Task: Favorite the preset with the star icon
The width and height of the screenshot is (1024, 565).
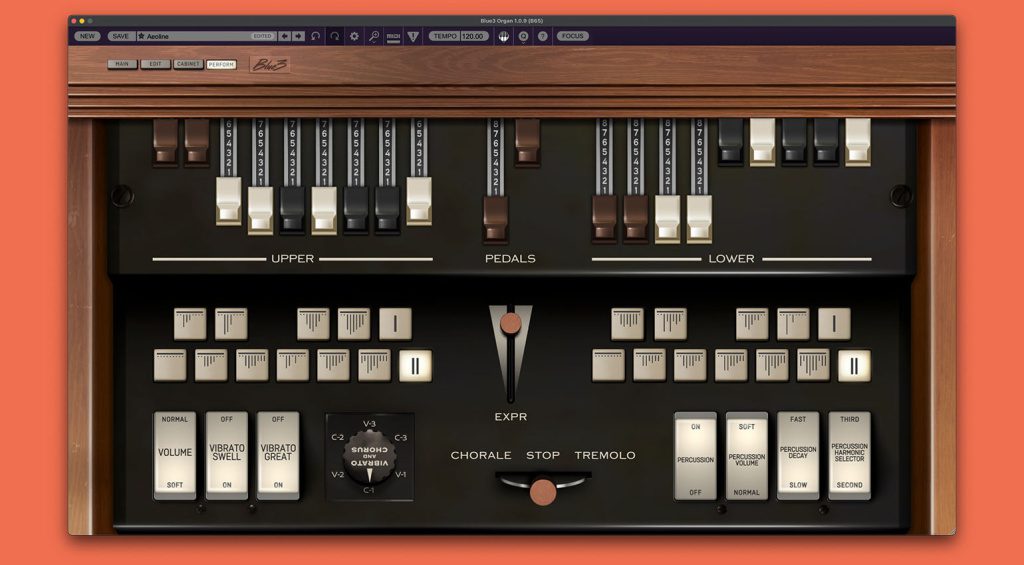Action: click(141, 37)
